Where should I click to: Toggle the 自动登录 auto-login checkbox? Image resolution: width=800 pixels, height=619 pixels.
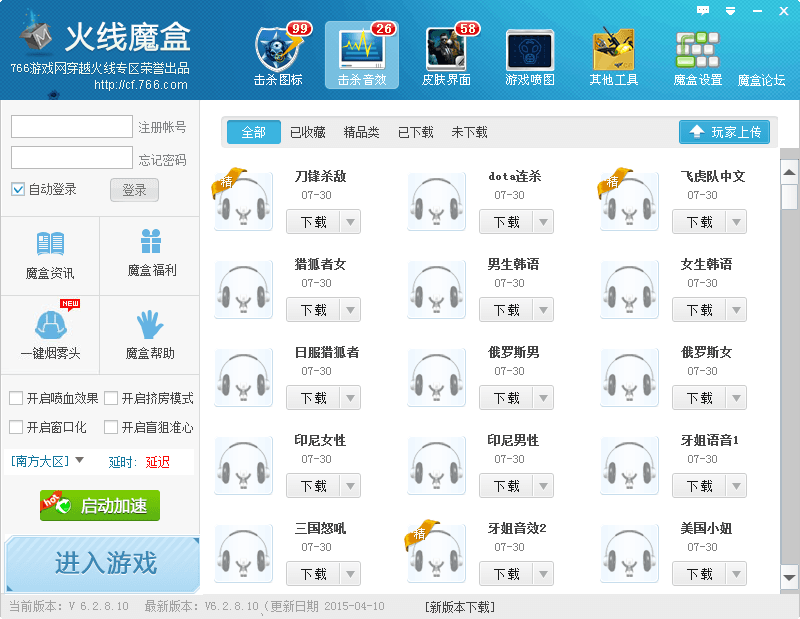point(18,189)
